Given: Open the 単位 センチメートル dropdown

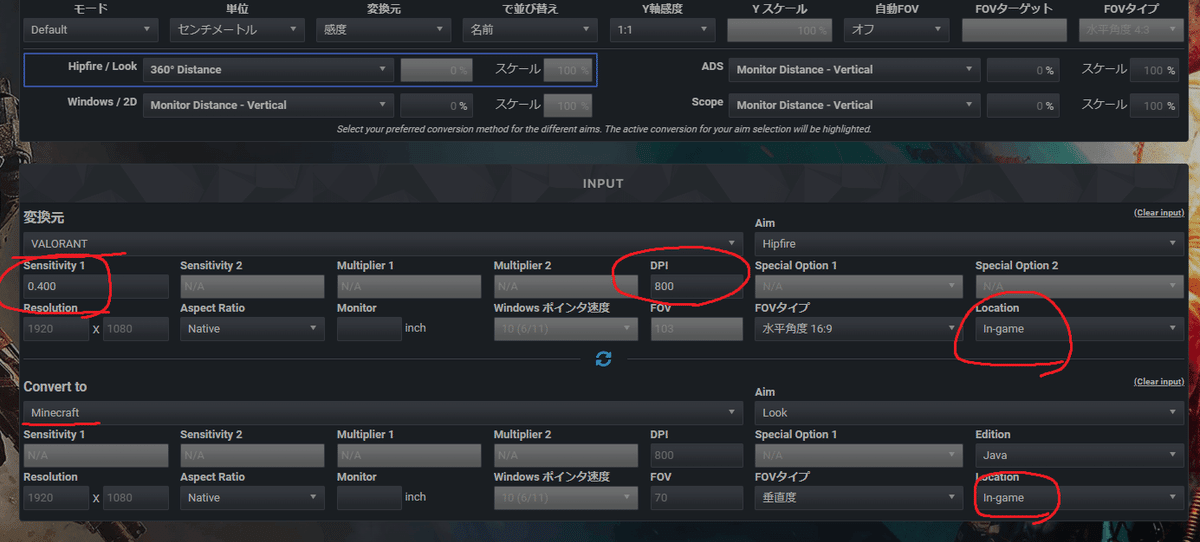Looking at the screenshot, I should tap(237, 30).
